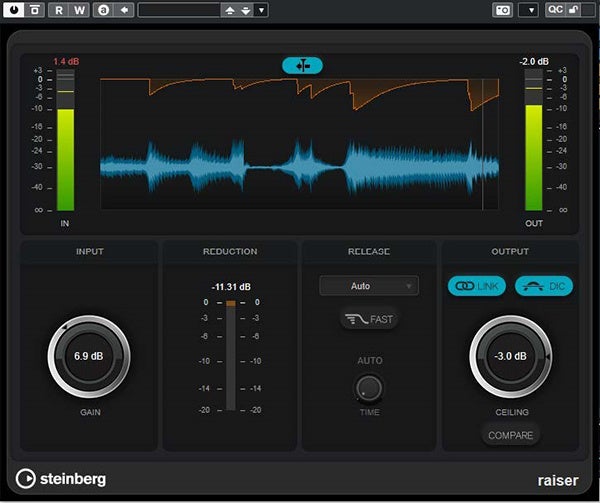The height and width of the screenshot is (503, 600).
Task: Click the output peak -2.0 dB readout
Action: pyautogui.click(x=534, y=61)
